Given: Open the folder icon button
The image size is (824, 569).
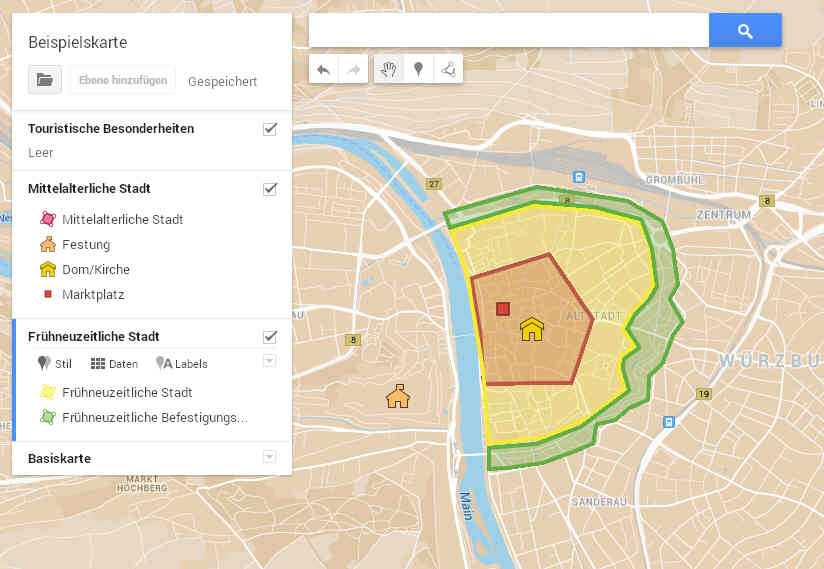Looking at the screenshot, I should 45,80.
